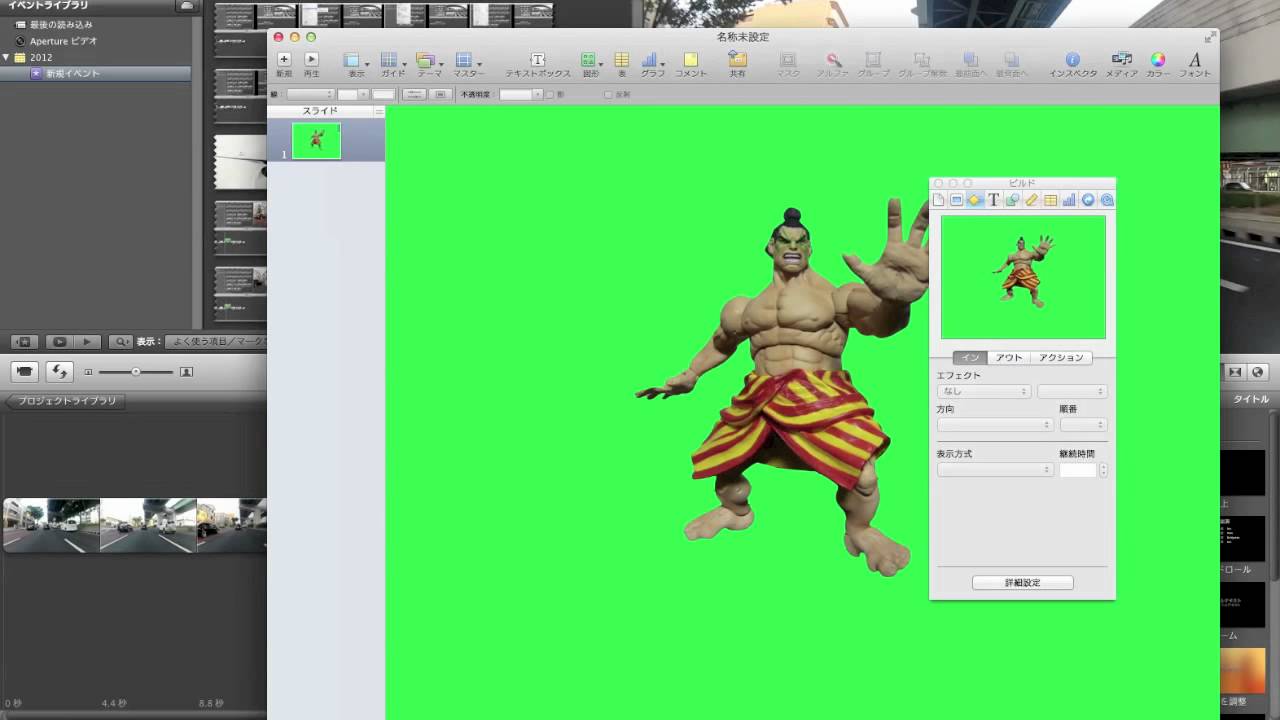Click iMovie keyword filter magnifier button

pos(121,342)
